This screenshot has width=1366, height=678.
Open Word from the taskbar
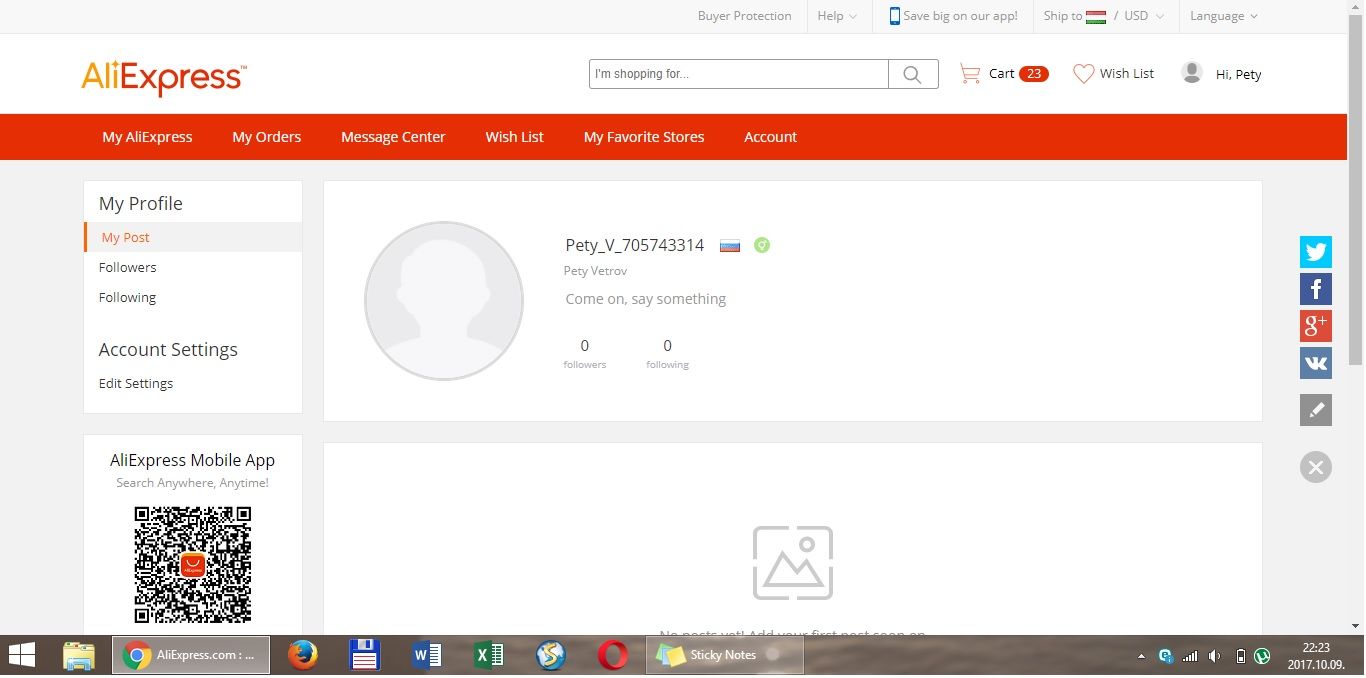[427, 656]
